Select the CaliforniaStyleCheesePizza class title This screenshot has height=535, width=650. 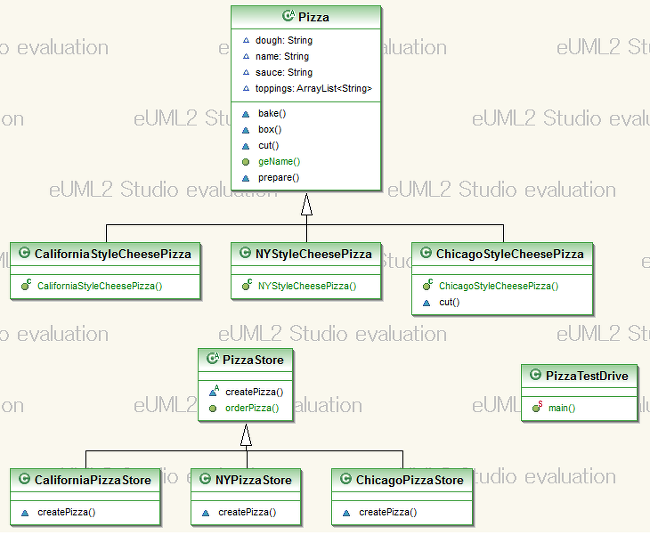pyautogui.click(x=113, y=254)
